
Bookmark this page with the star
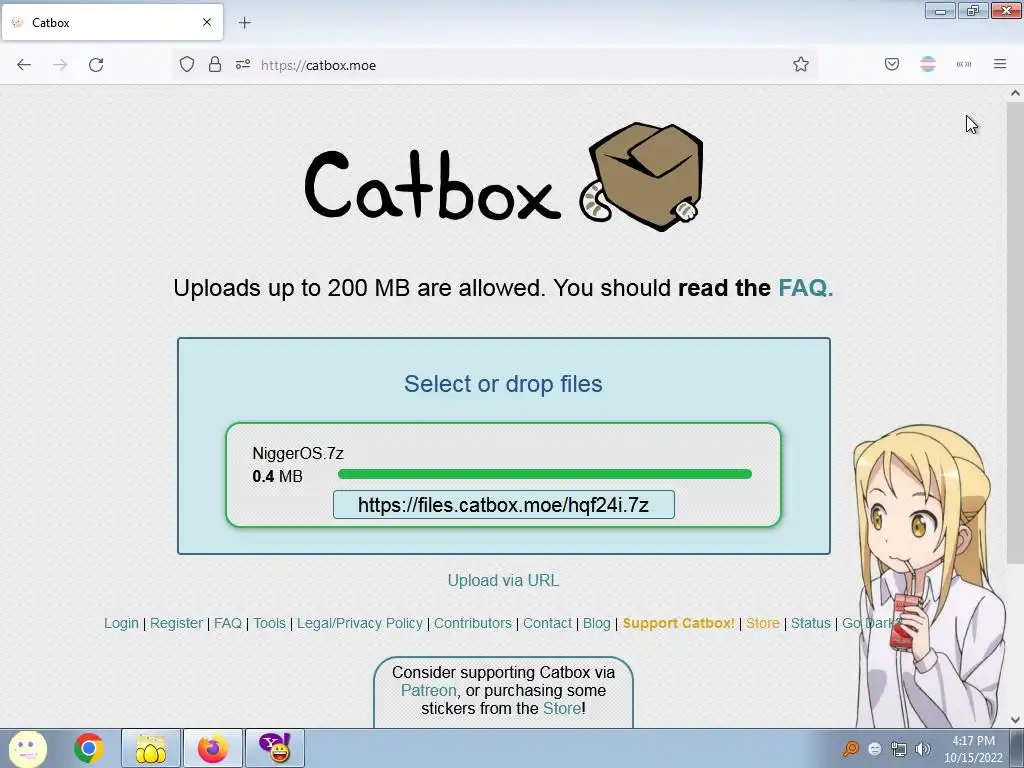801,65
